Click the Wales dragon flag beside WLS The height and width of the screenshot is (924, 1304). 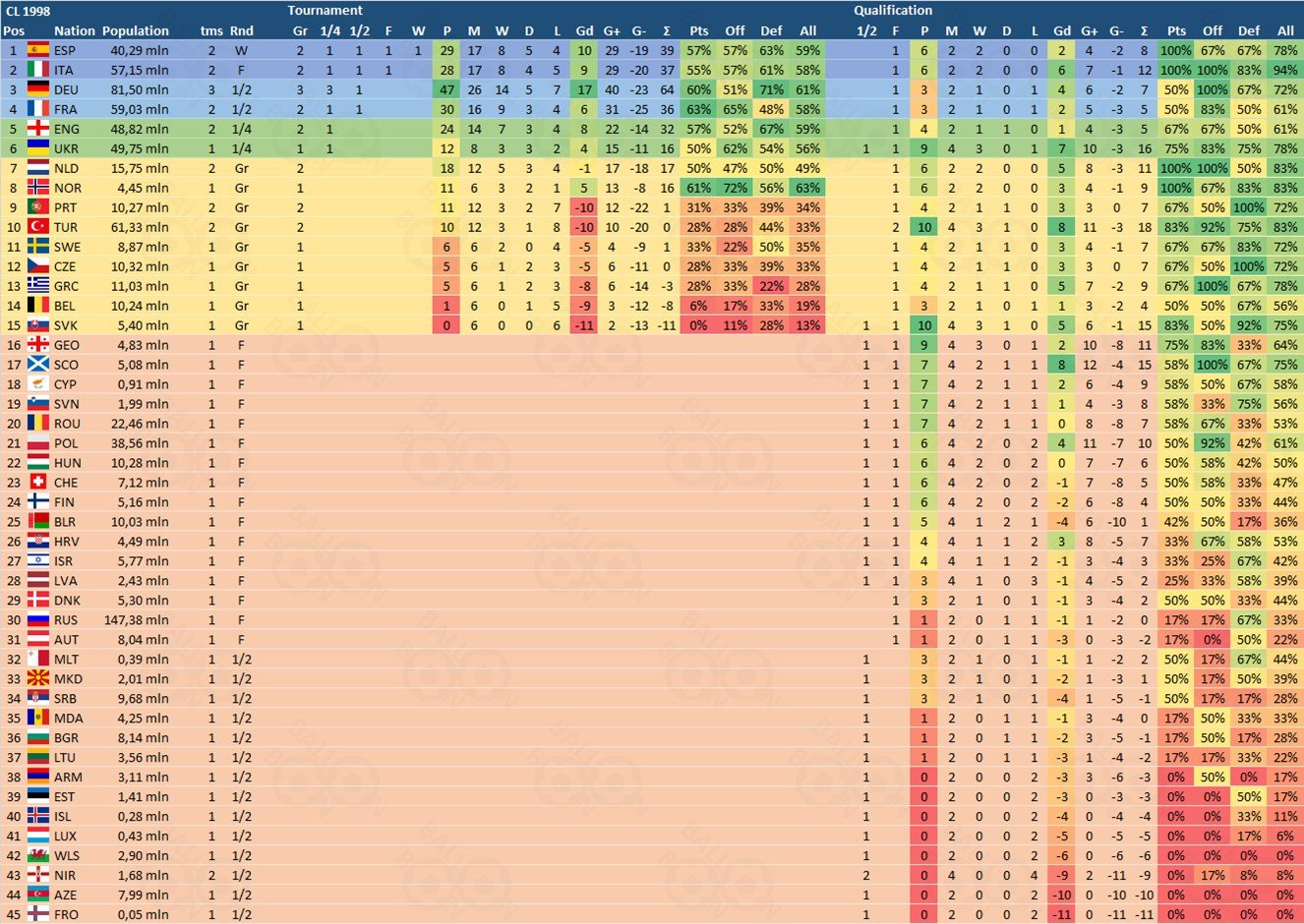coord(38,856)
